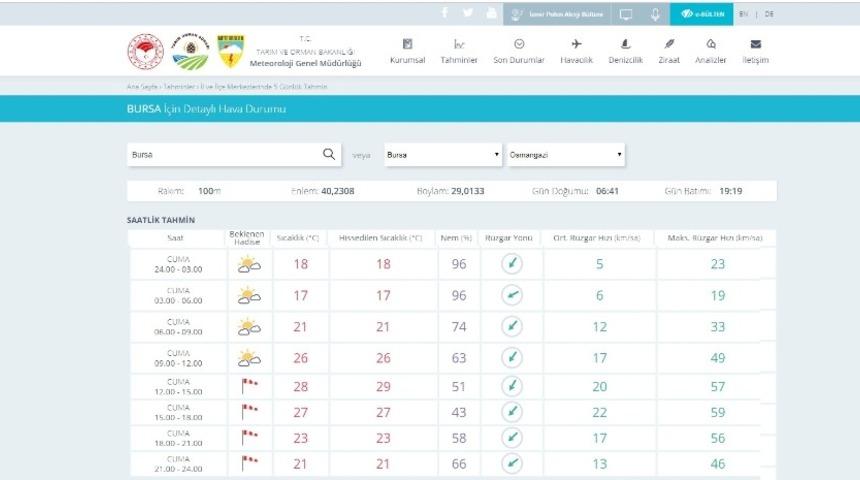
Task: Open the e-BÜLTEN button
Action: click(x=701, y=14)
